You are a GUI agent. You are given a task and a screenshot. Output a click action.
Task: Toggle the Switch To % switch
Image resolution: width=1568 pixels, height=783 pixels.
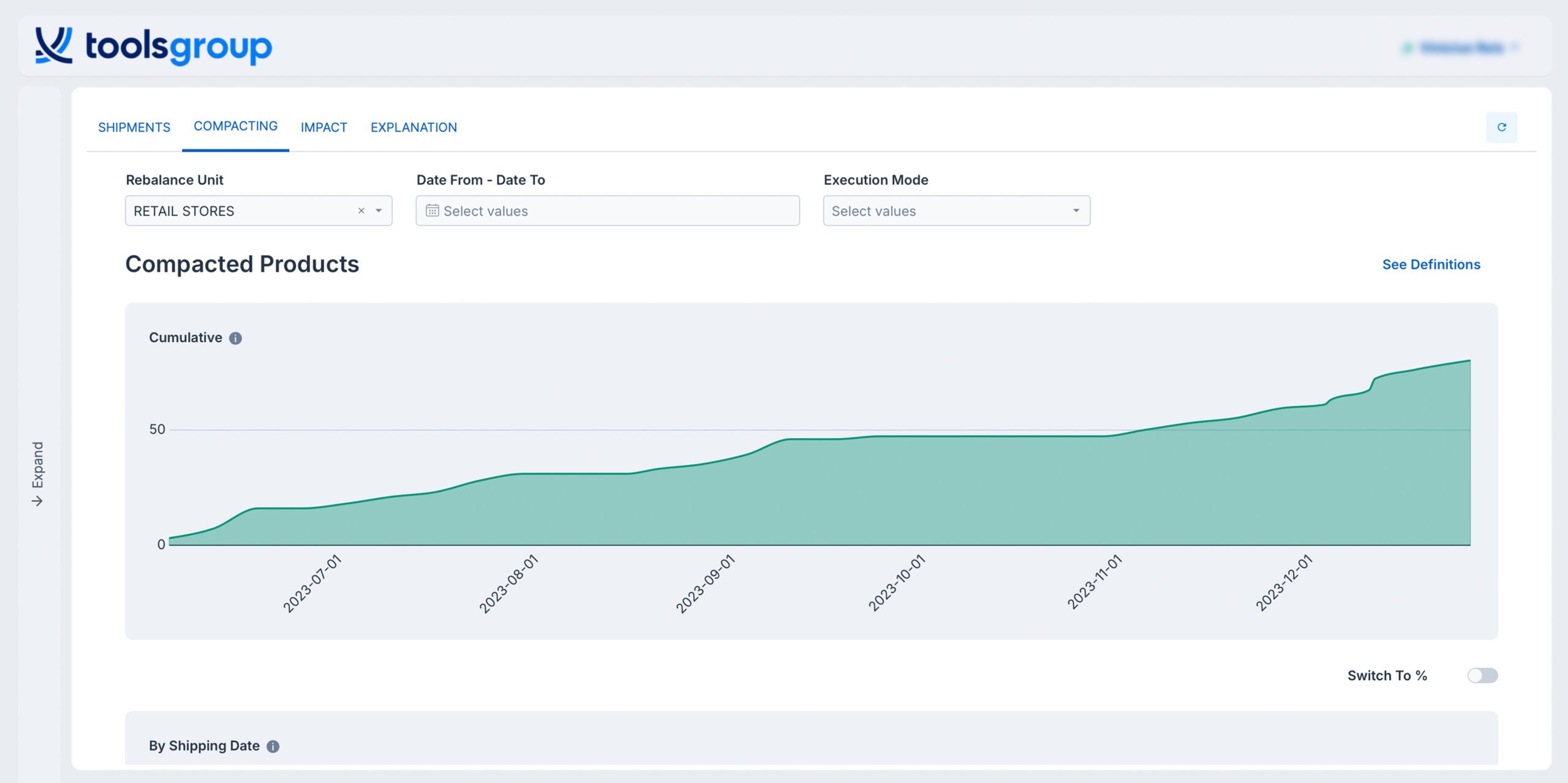[x=1482, y=675]
